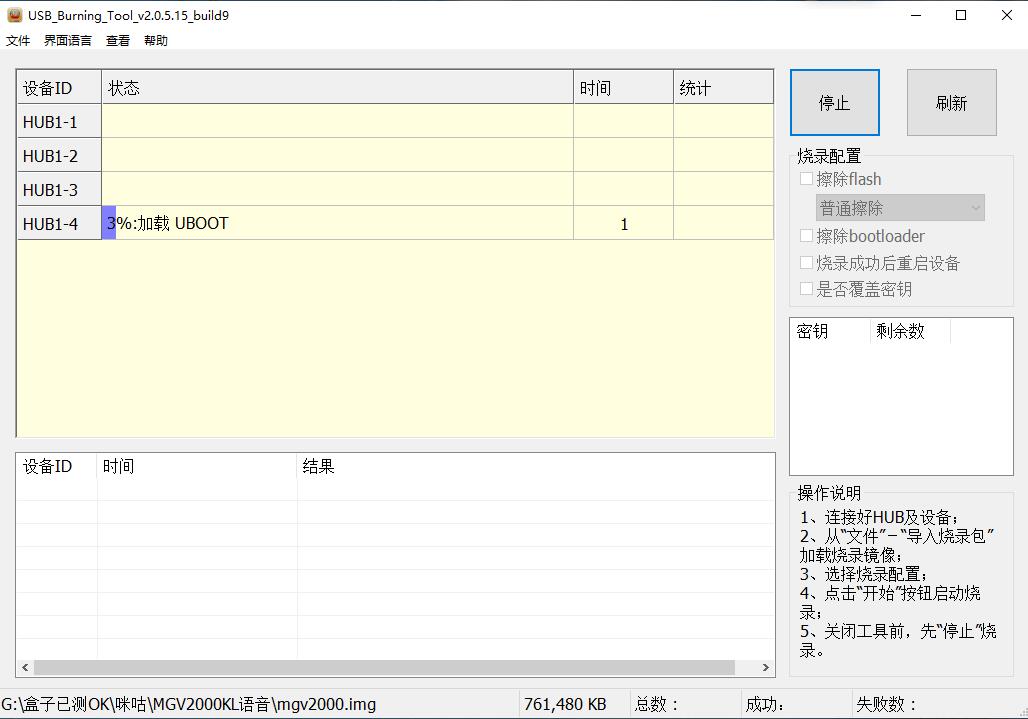
Task: Click the HUB1-4 progress bar row
Action: [337, 223]
